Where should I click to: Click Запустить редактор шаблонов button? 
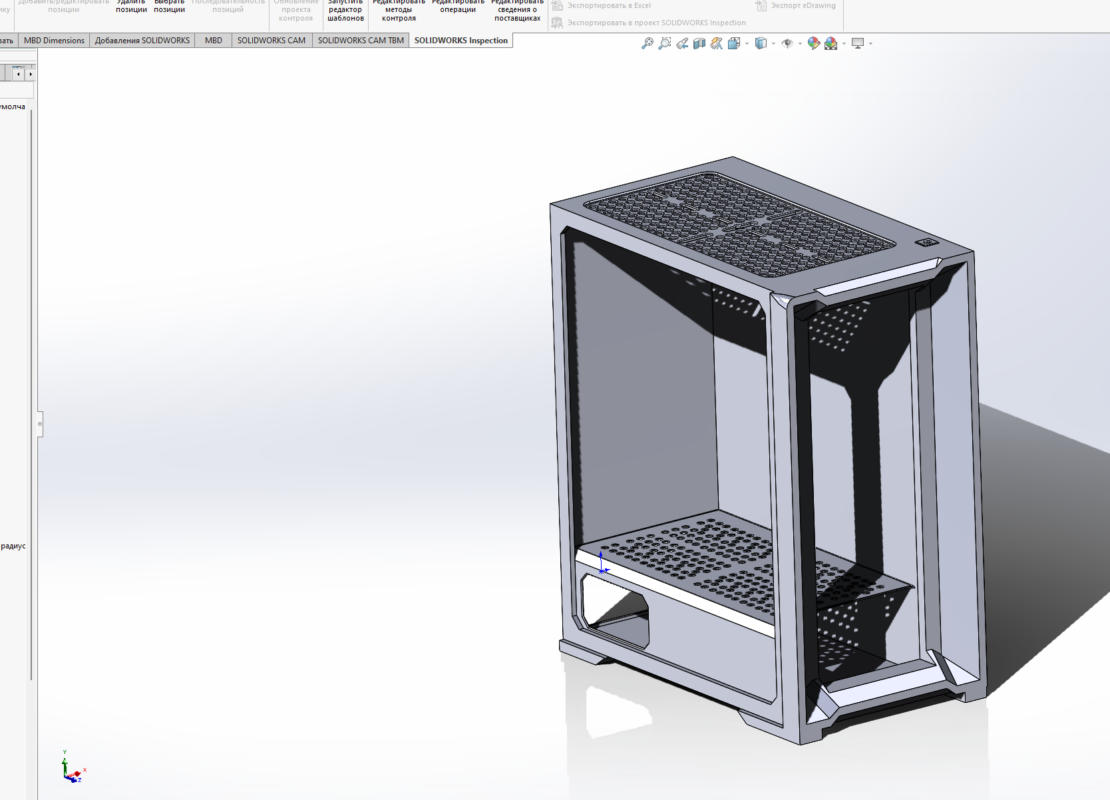(x=345, y=11)
